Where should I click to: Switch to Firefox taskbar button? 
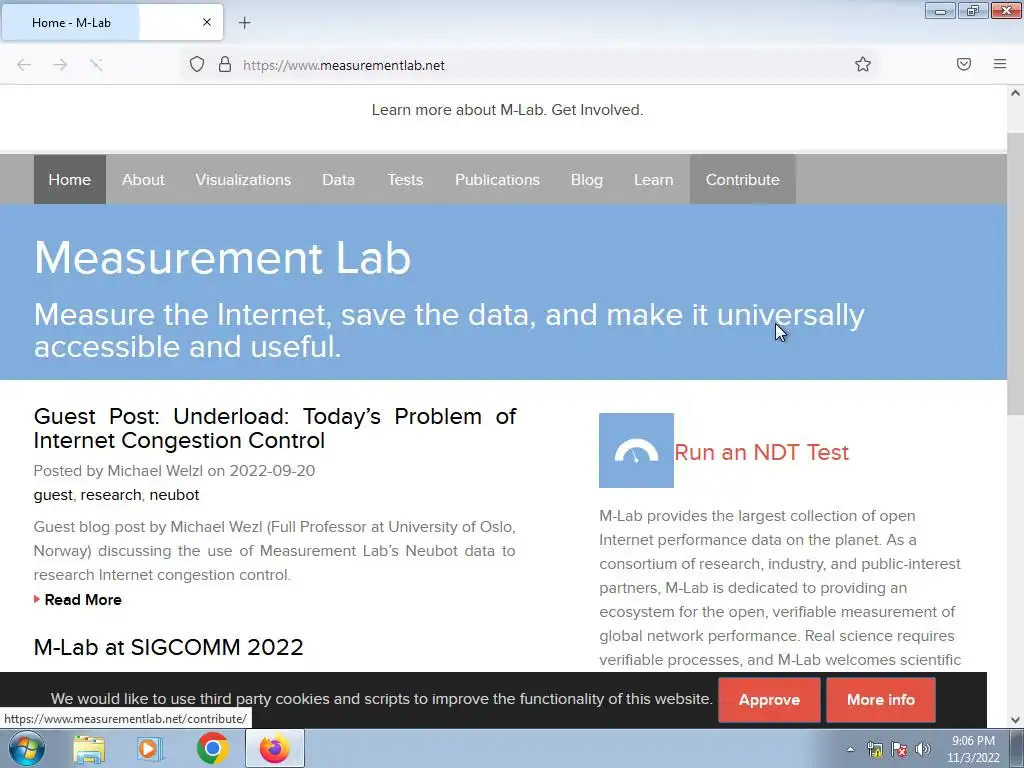275,748
